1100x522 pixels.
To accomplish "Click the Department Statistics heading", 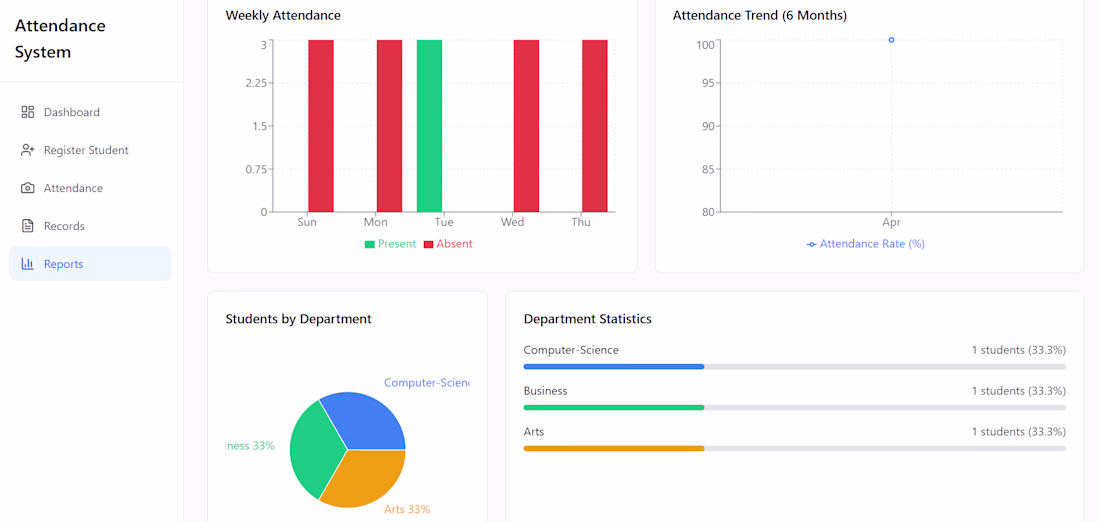I will (x=588, y=319).
